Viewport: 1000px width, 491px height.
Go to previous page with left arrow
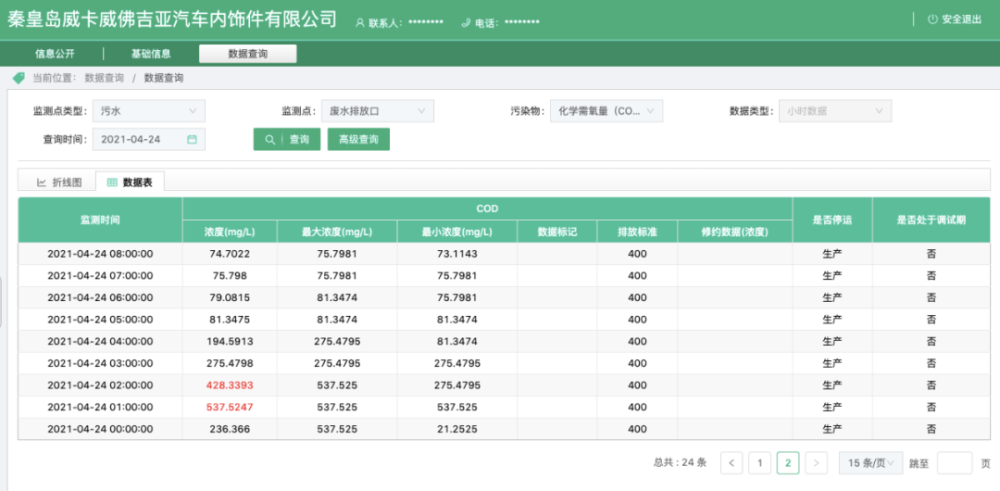[732, 462]
